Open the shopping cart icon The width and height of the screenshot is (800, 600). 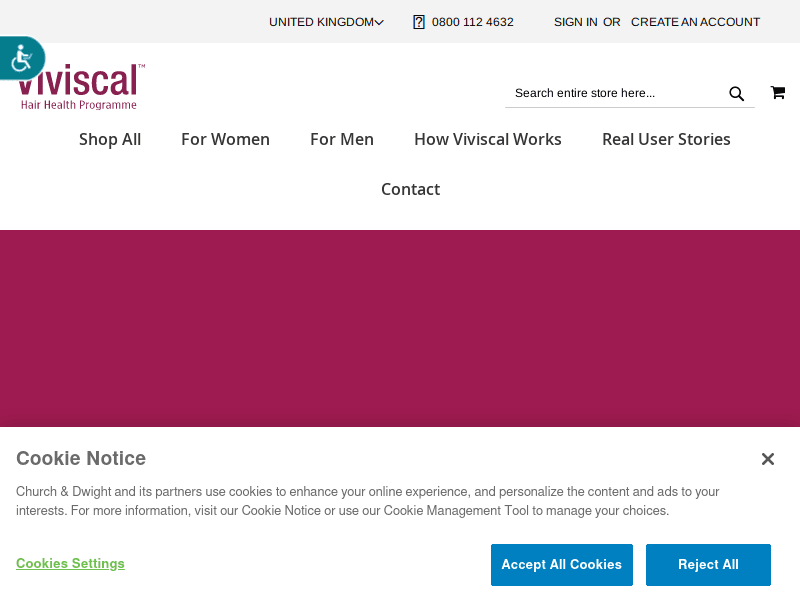(778, 92)
